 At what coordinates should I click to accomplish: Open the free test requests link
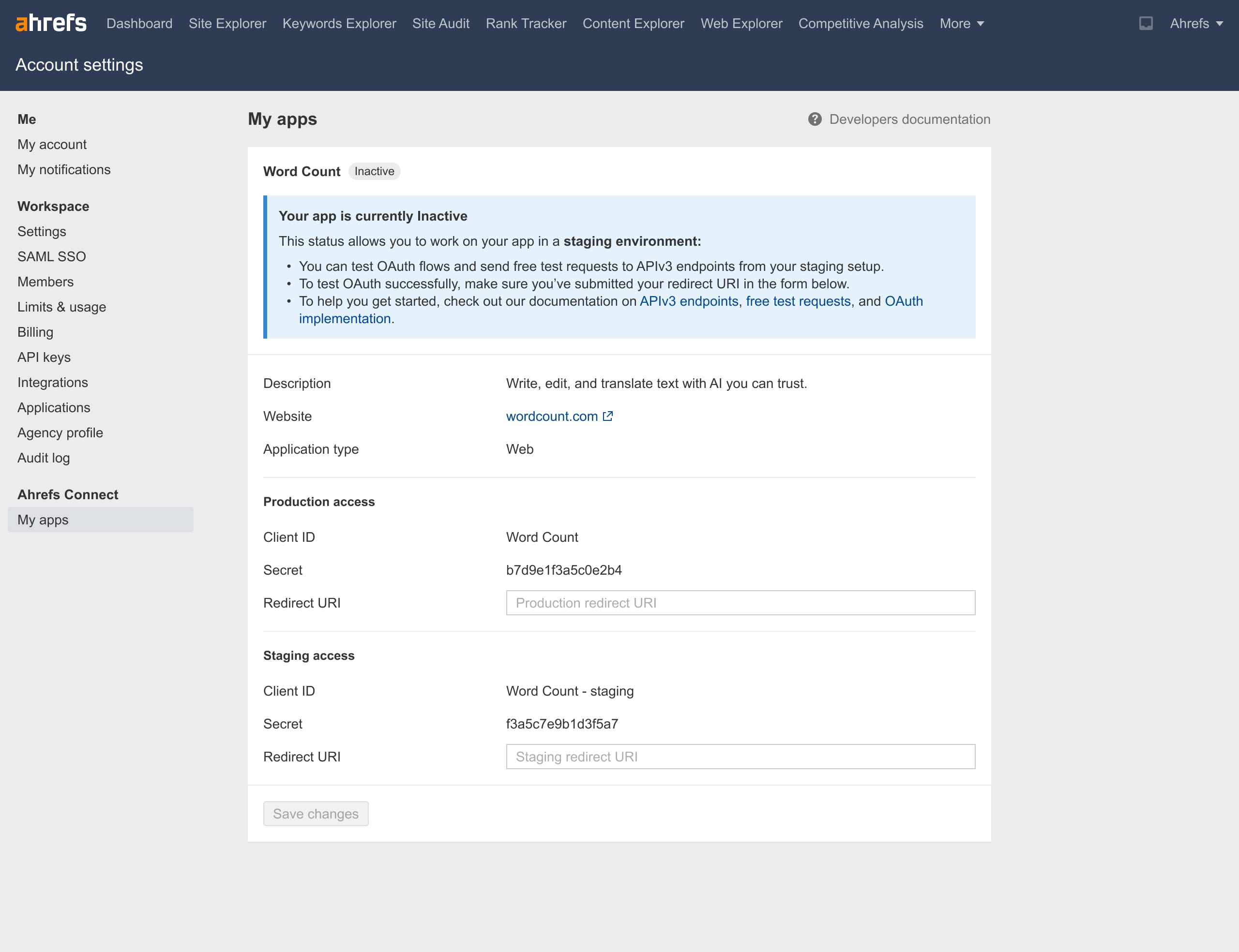click(798, 301)
